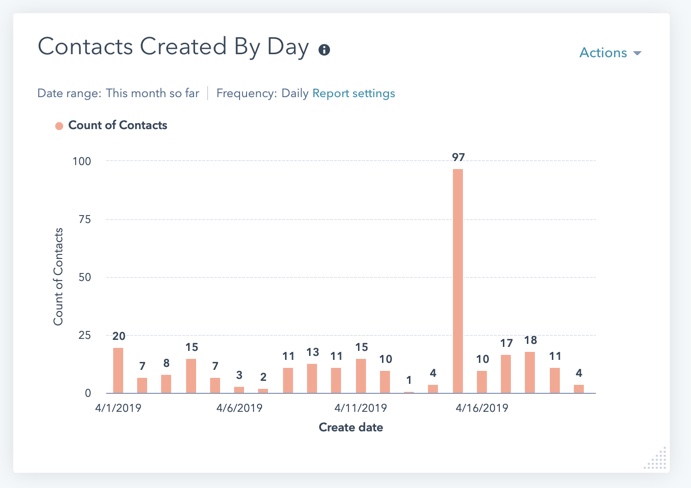Viewport: 691px width, 488px height.
Task: Click the bar labeled 13
Action: coord(312,378)
